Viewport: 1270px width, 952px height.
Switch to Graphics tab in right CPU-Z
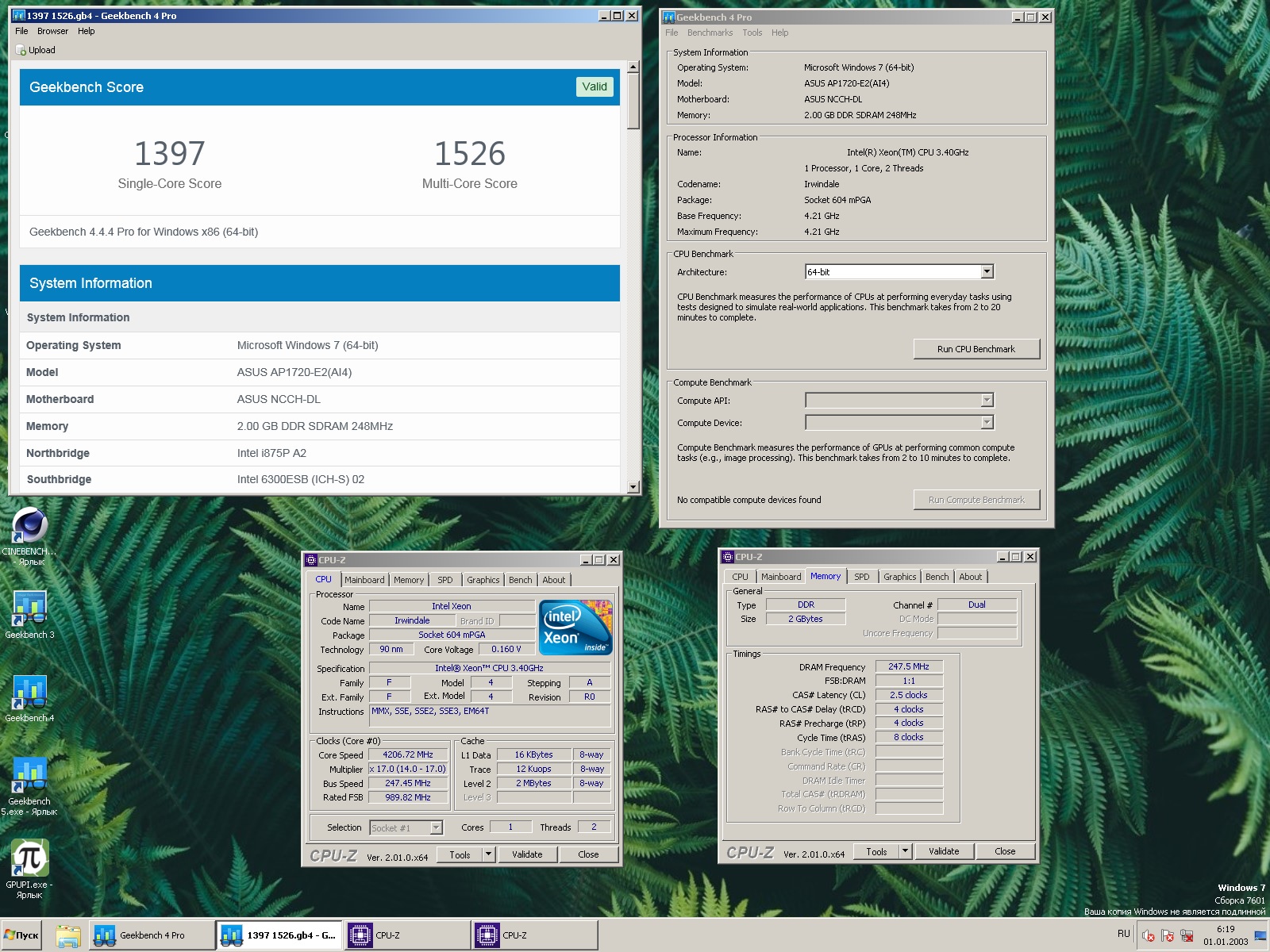tap(899, 577)
